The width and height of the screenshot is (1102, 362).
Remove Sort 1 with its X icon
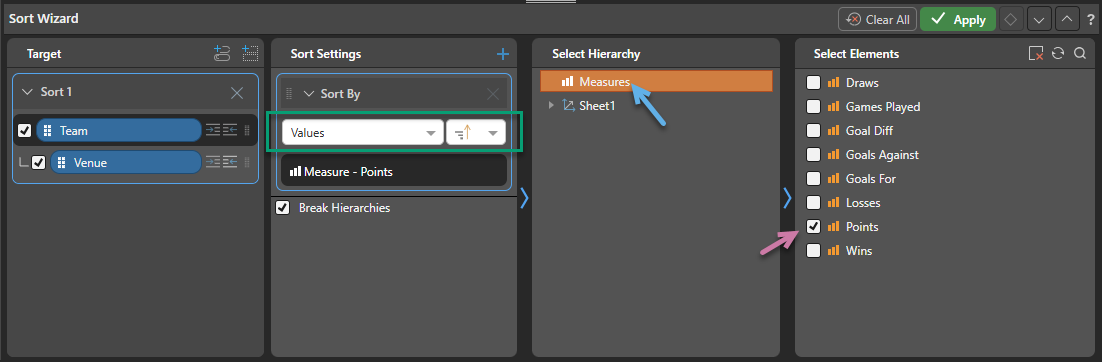coord(237,92)
